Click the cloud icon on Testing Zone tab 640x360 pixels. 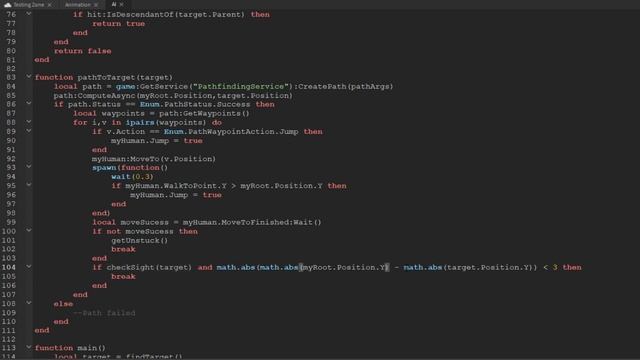coord(7,5)
